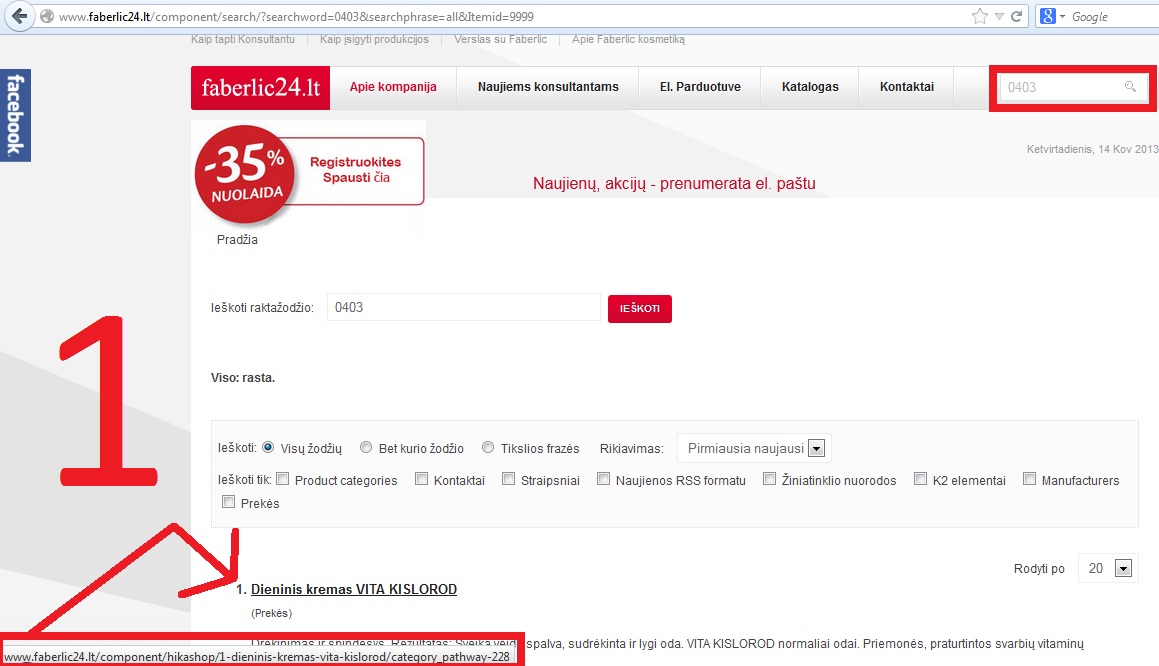1159x666 pixels.
Task: Click the magnifier icon in the site search box
Action: (1130, 86)
